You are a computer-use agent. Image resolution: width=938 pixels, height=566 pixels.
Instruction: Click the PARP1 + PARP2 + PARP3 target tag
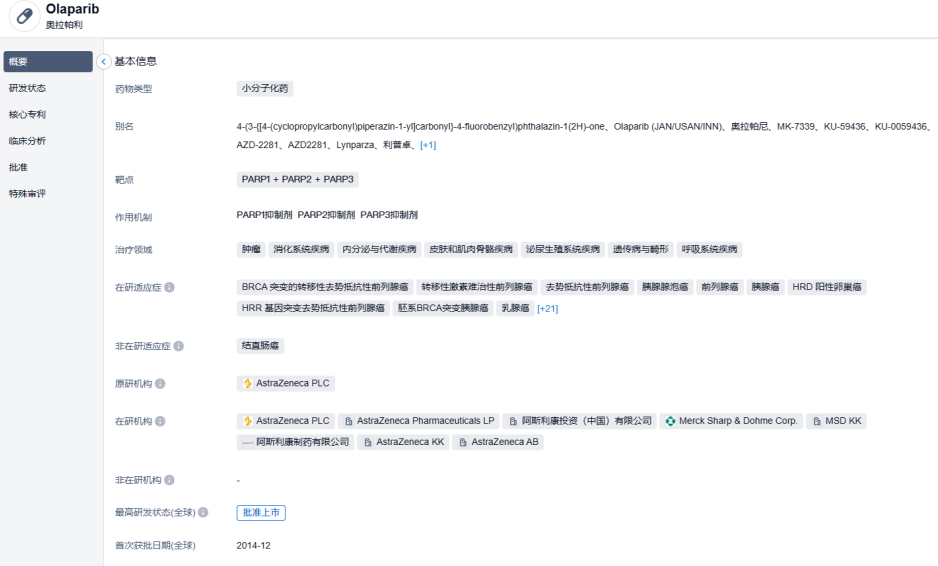click(297, 180)
